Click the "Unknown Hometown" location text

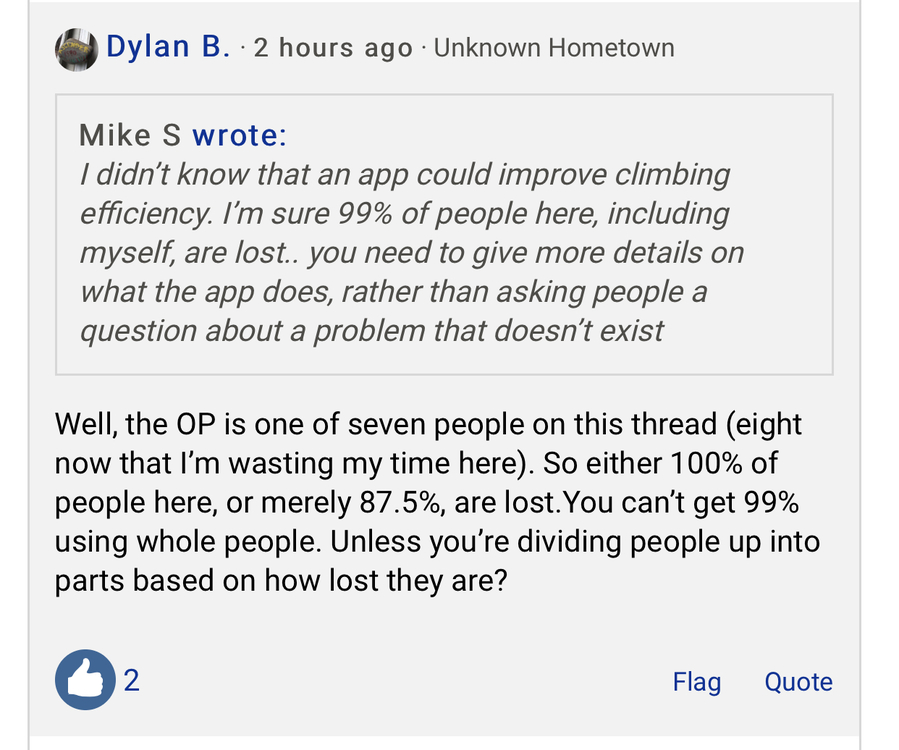click(x=554, y=48)
